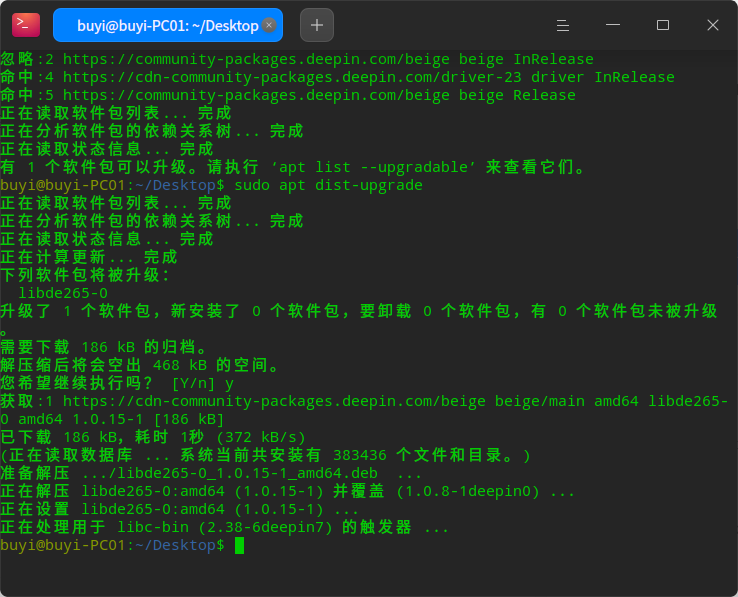Image resolution: width=738 pixels, height=597 pixels.
Task: Close the ~/Desktop terminal tab
Action: point(269,25)
